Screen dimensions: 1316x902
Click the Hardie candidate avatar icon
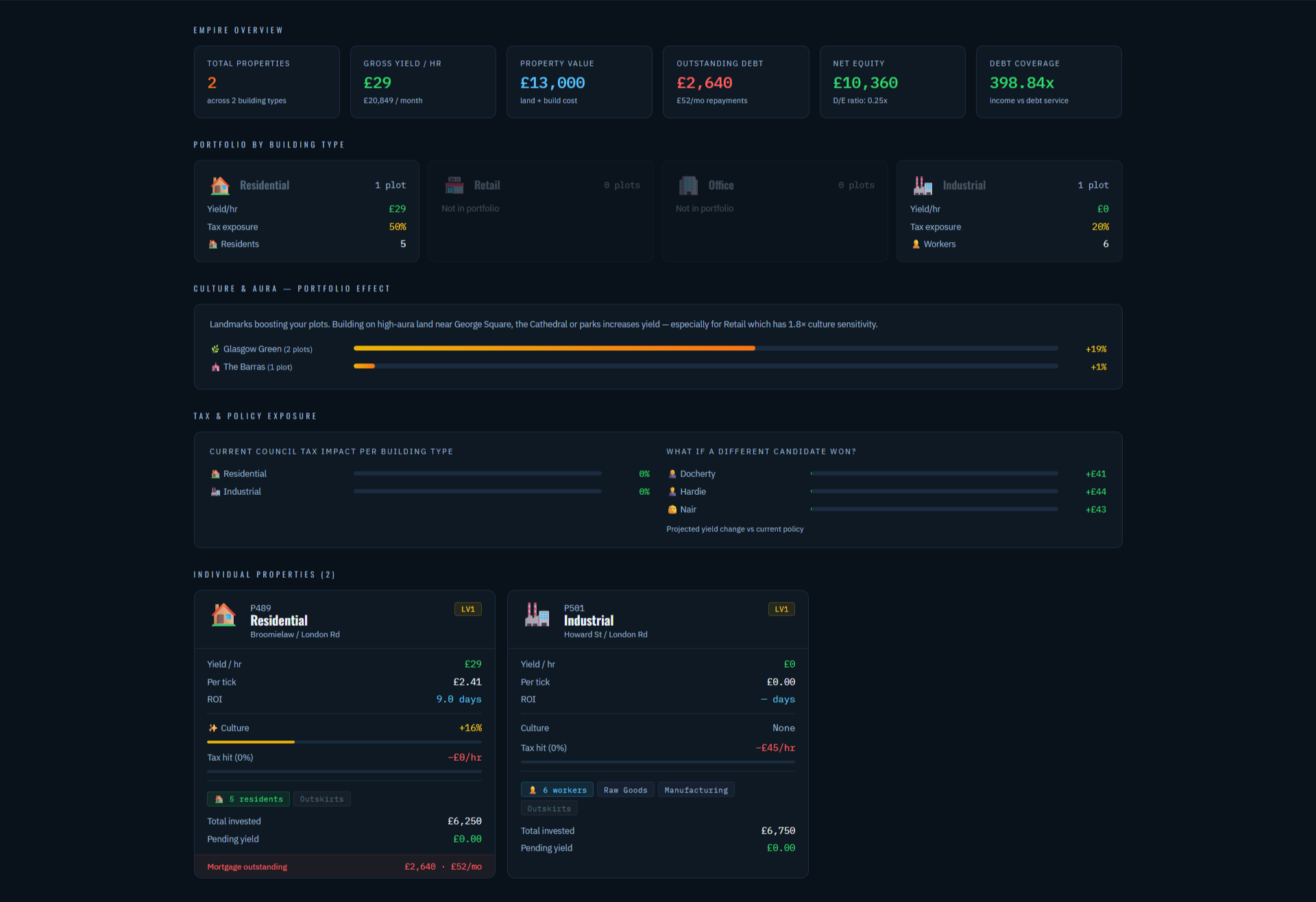tap(672, 491)
